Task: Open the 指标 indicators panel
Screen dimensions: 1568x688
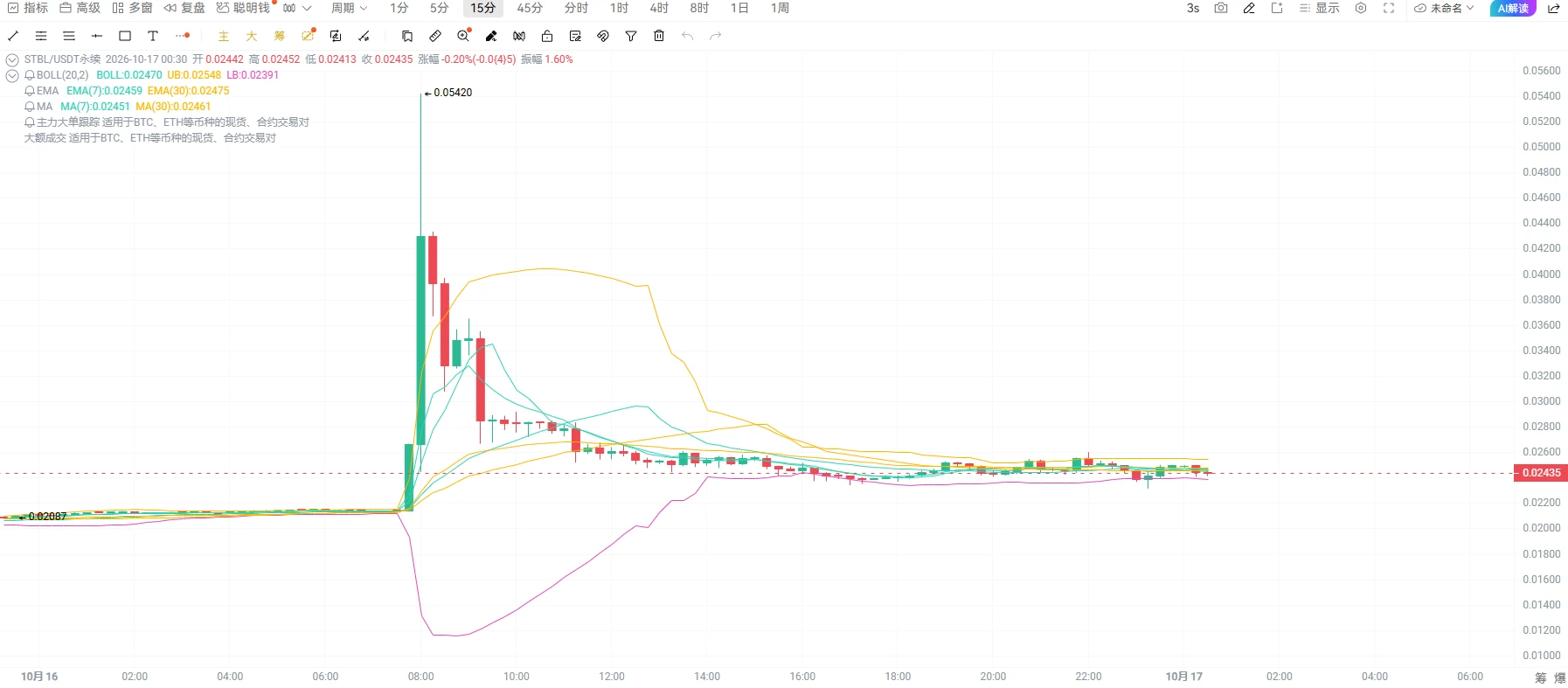Action: pos(28,8)
